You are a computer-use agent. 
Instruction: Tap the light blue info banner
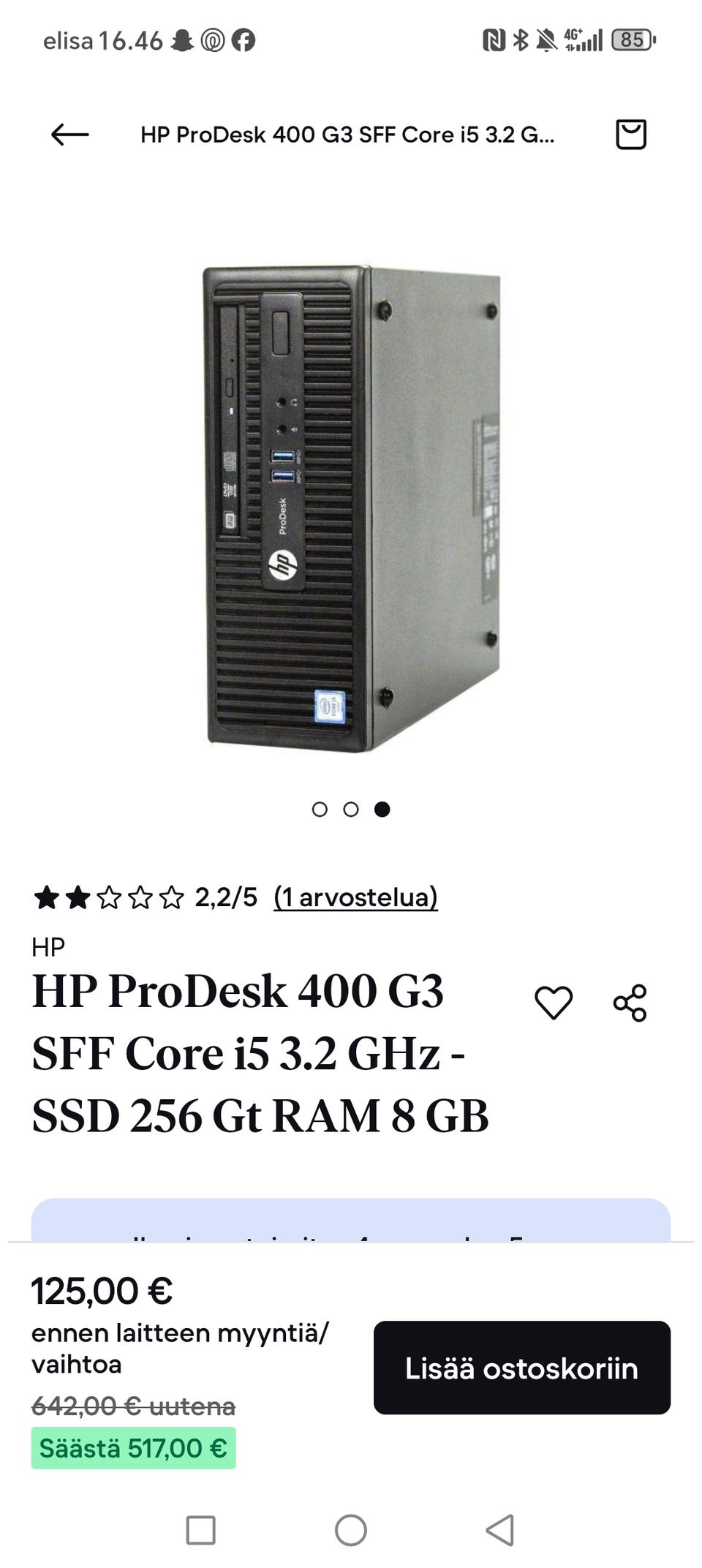pyautogui.click(x=351, y=1219)
